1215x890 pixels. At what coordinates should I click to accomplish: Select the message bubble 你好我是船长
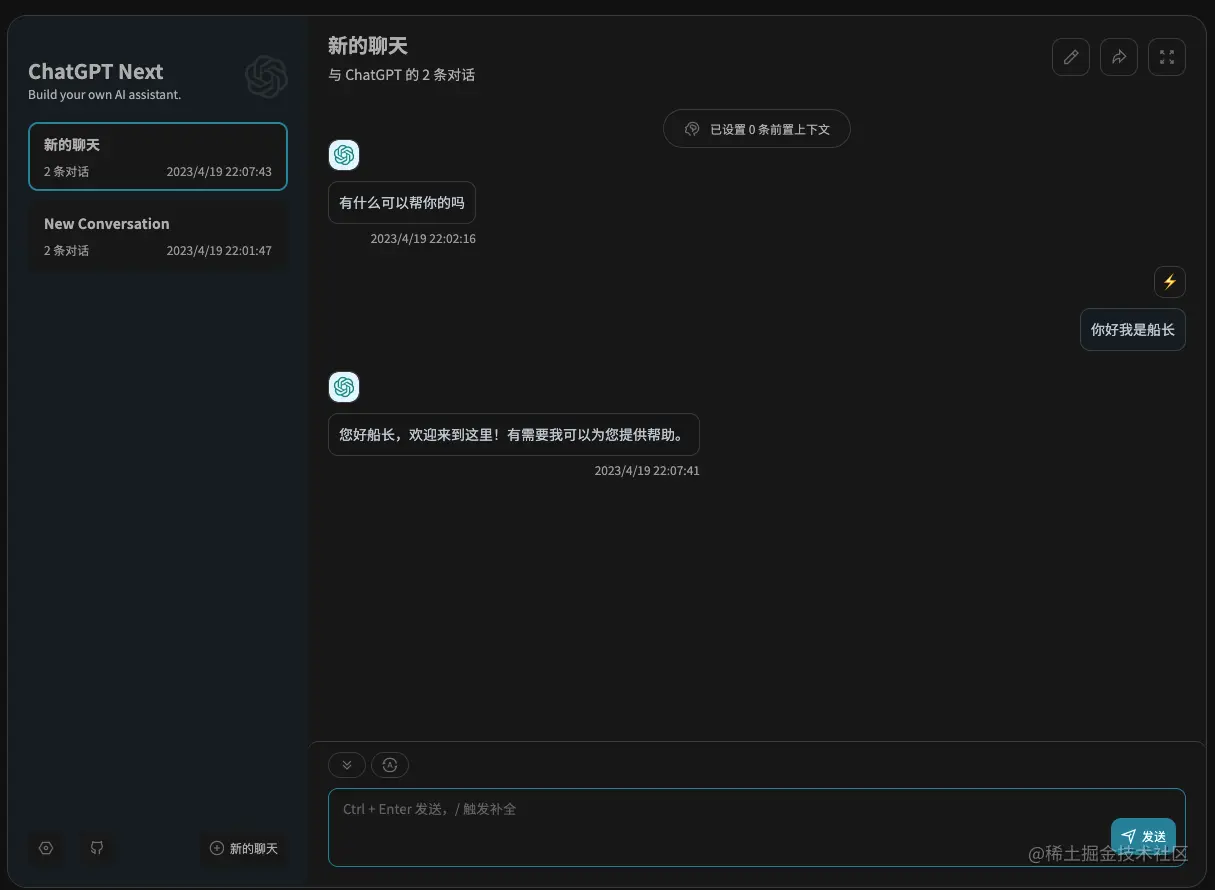click(x=1133, y=329)
